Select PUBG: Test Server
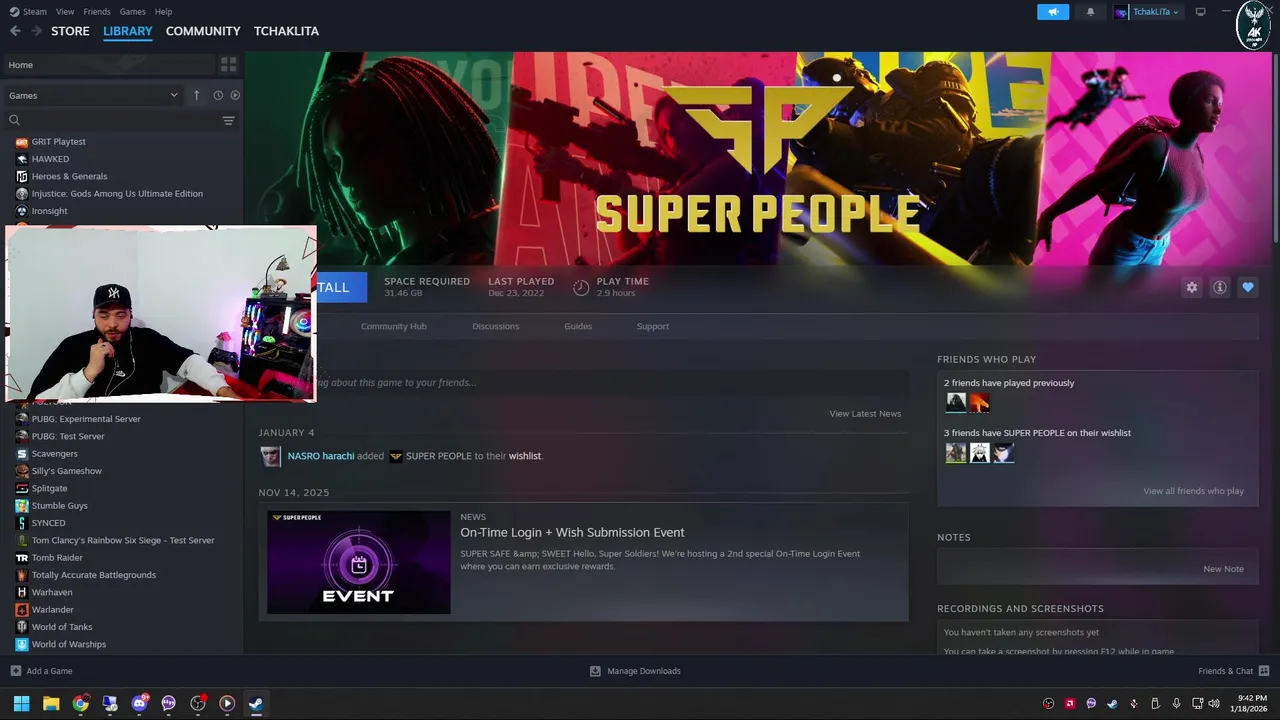The height and width of the screenshot is (720, 1280). pos(68,436)
